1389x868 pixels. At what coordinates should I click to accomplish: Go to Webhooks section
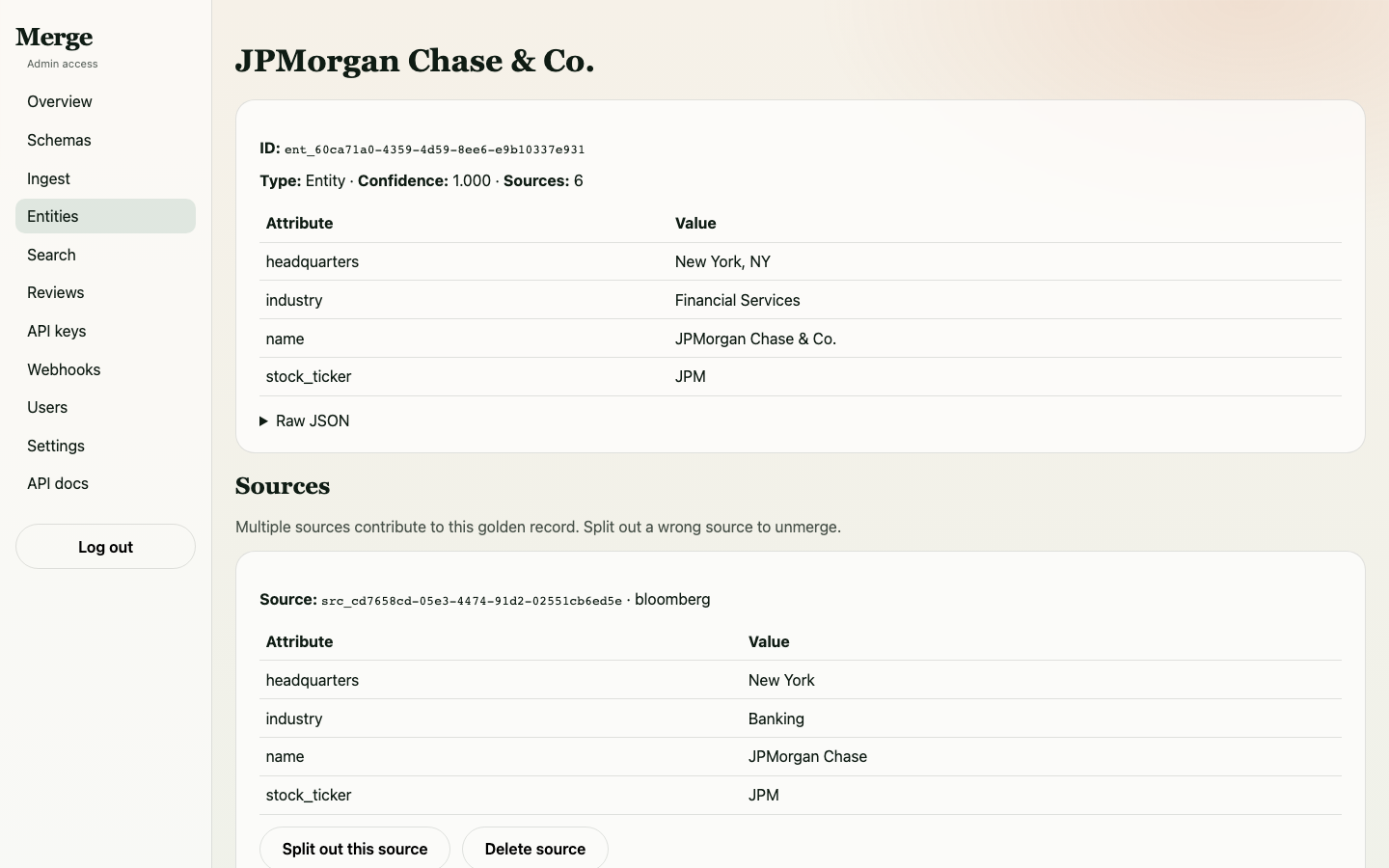[105, 369]
